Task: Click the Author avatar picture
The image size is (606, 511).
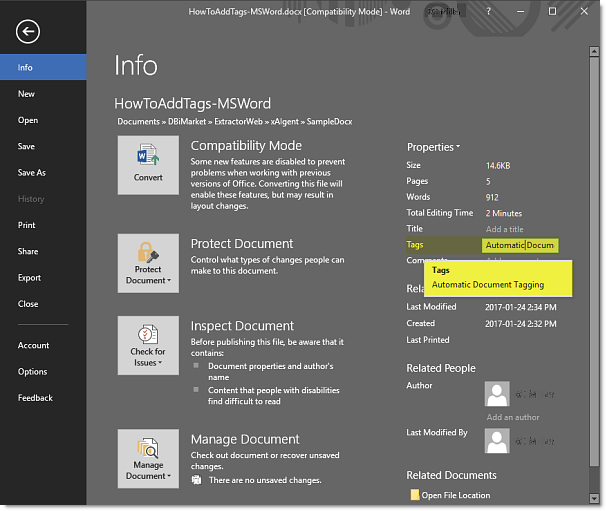Action: (497, 394)
